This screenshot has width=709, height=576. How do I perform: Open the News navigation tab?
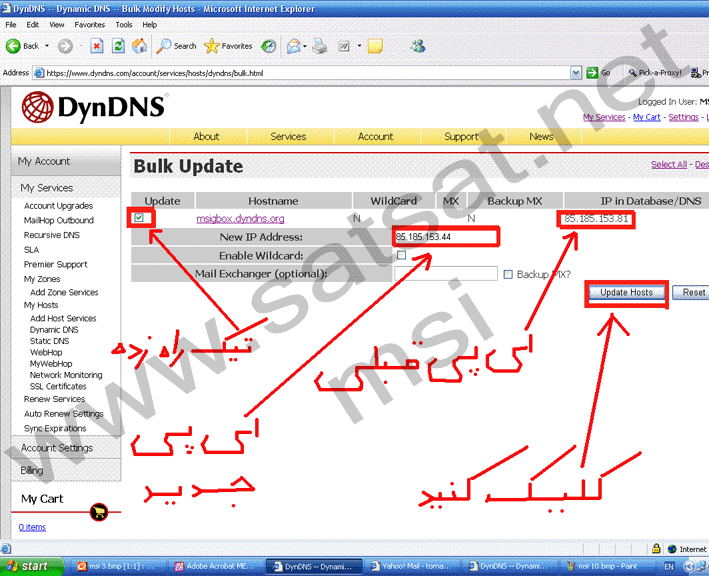pyautogui.click(x=541, y=137)
